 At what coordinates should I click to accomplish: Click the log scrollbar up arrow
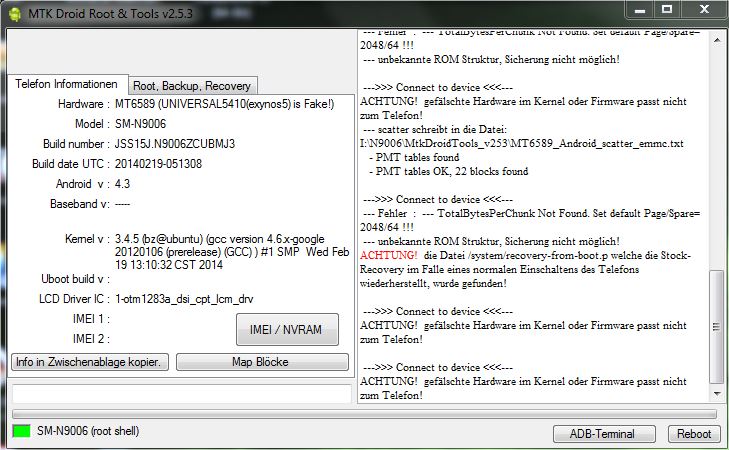point(717,40)
